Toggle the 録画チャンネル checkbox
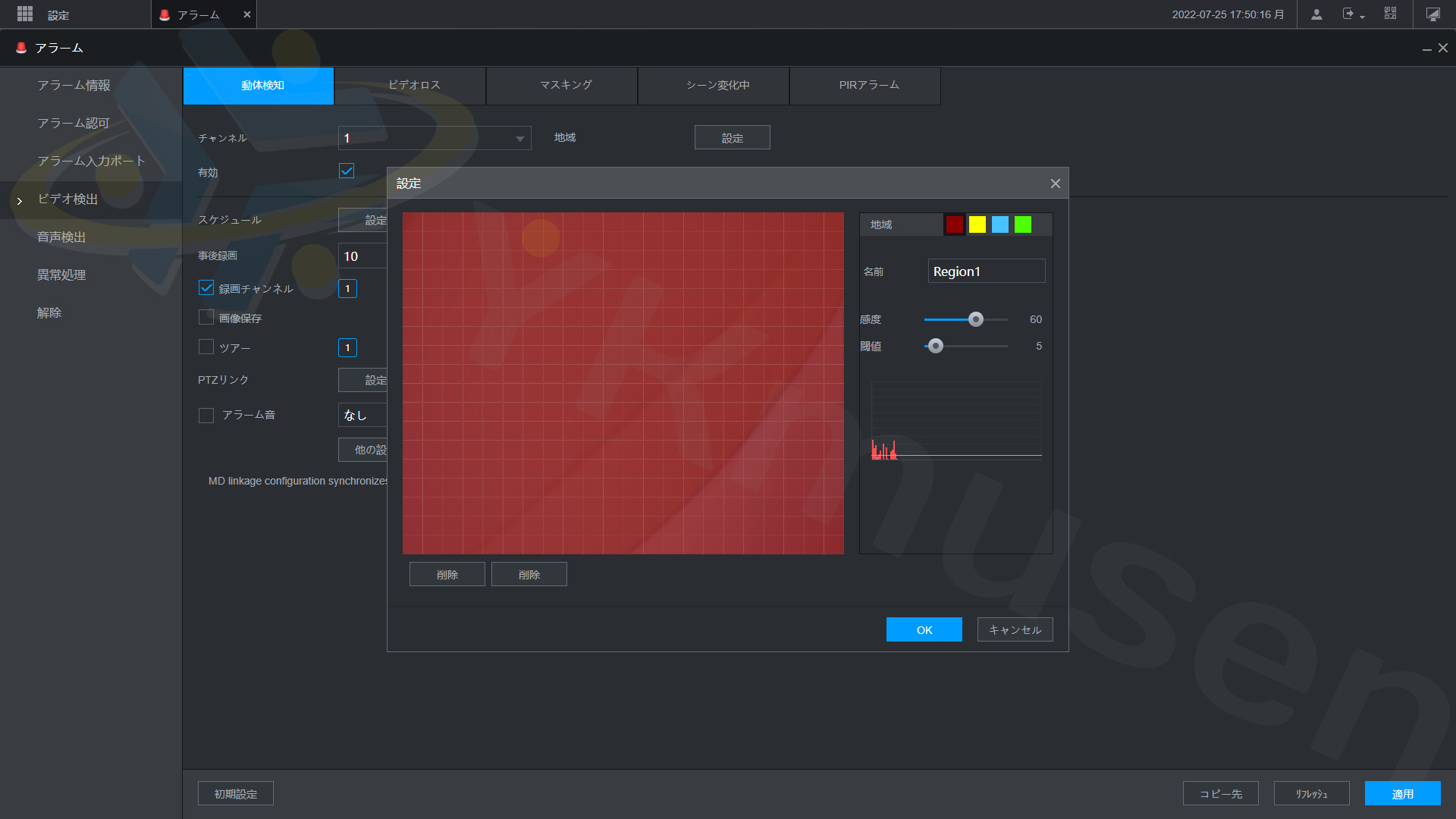Image resolution: width=1456 pixels, height=819 pixels. [206, 288]
